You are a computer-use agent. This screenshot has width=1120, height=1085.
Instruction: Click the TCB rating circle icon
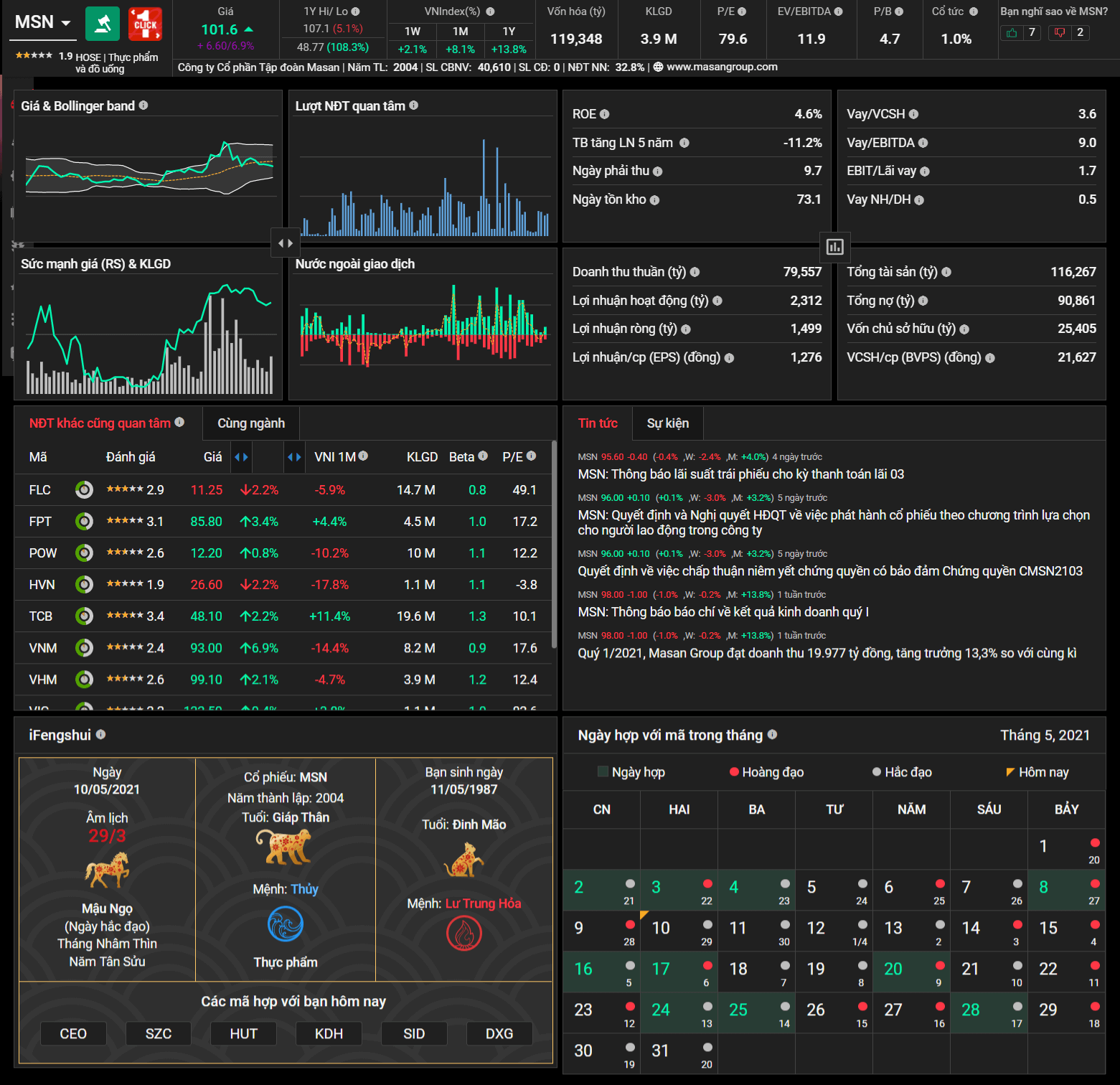[x=85, y=616]
